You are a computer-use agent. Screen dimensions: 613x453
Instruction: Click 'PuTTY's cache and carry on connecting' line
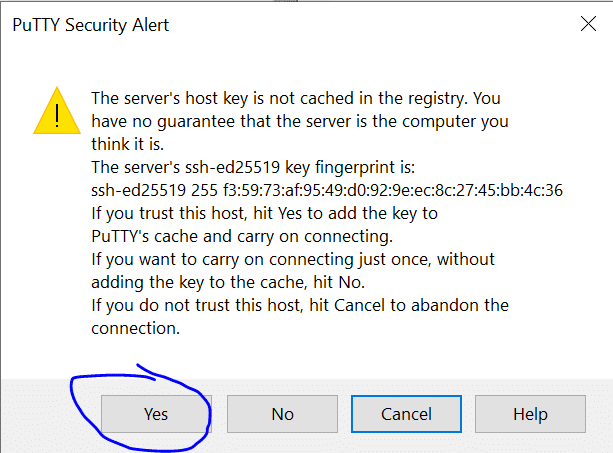point(242,236)
